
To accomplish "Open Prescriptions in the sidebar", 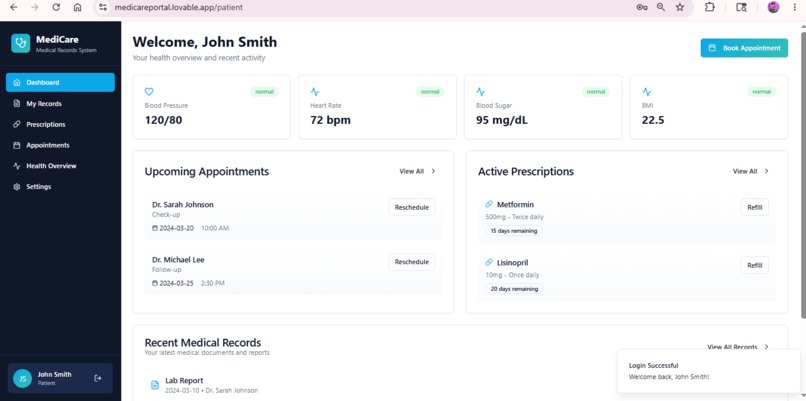I will 60,124.
